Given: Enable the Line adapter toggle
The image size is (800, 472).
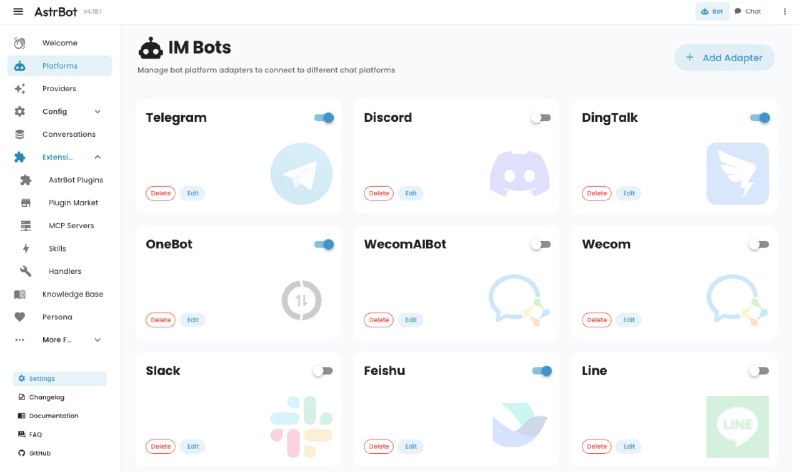Looking at the screenshot, I should (x=759, y=371).
